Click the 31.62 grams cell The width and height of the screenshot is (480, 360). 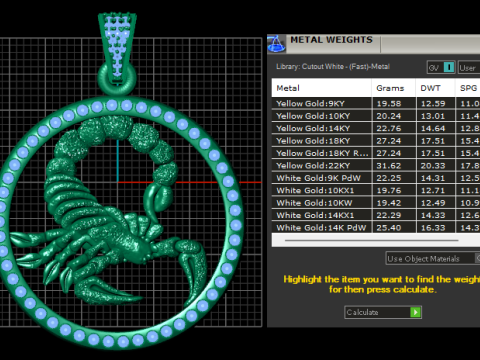coord(394,166)
